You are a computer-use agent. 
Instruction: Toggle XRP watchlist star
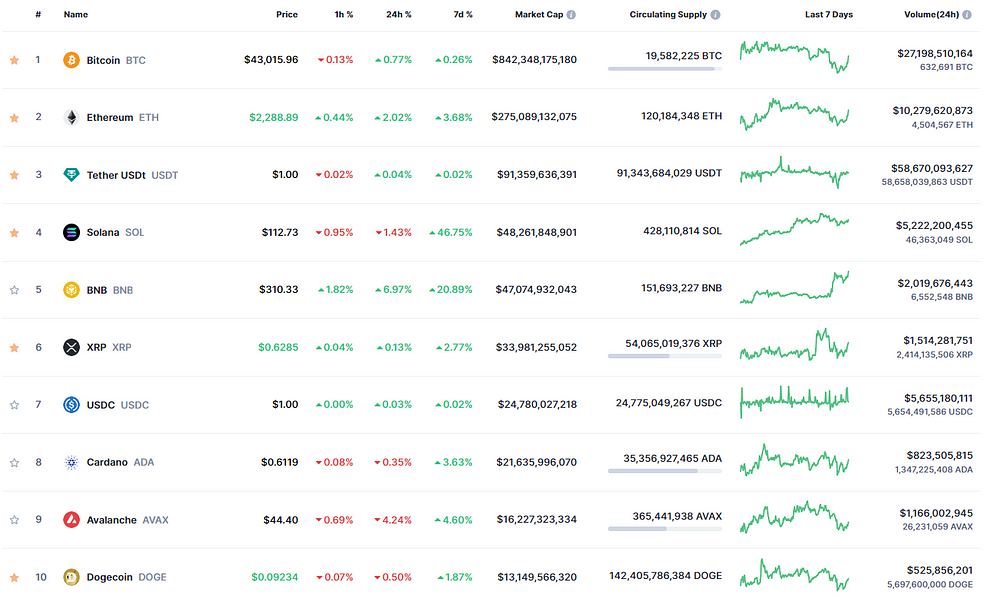tap(14, 347)
